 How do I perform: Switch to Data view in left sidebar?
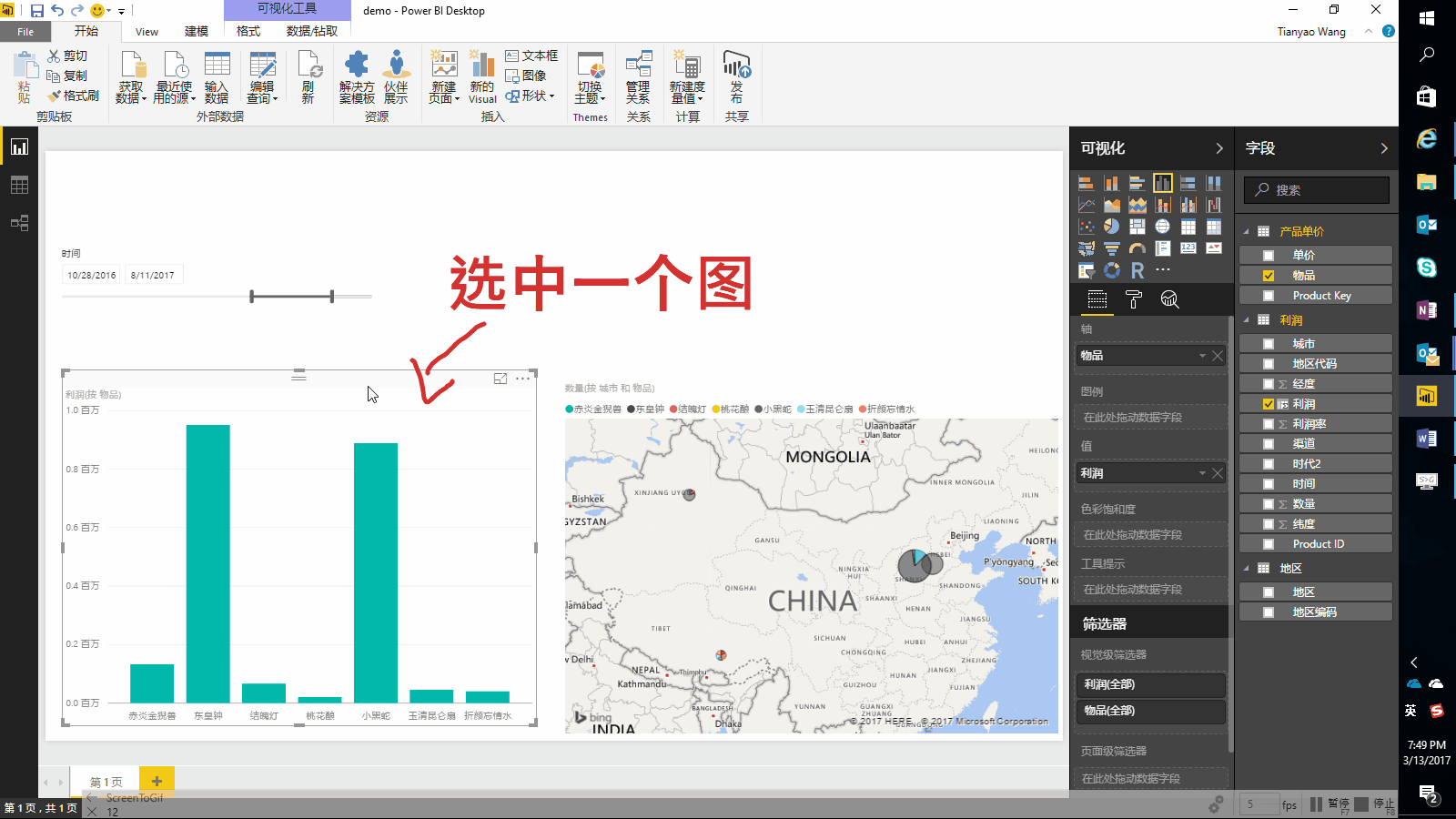click(19, 185)
